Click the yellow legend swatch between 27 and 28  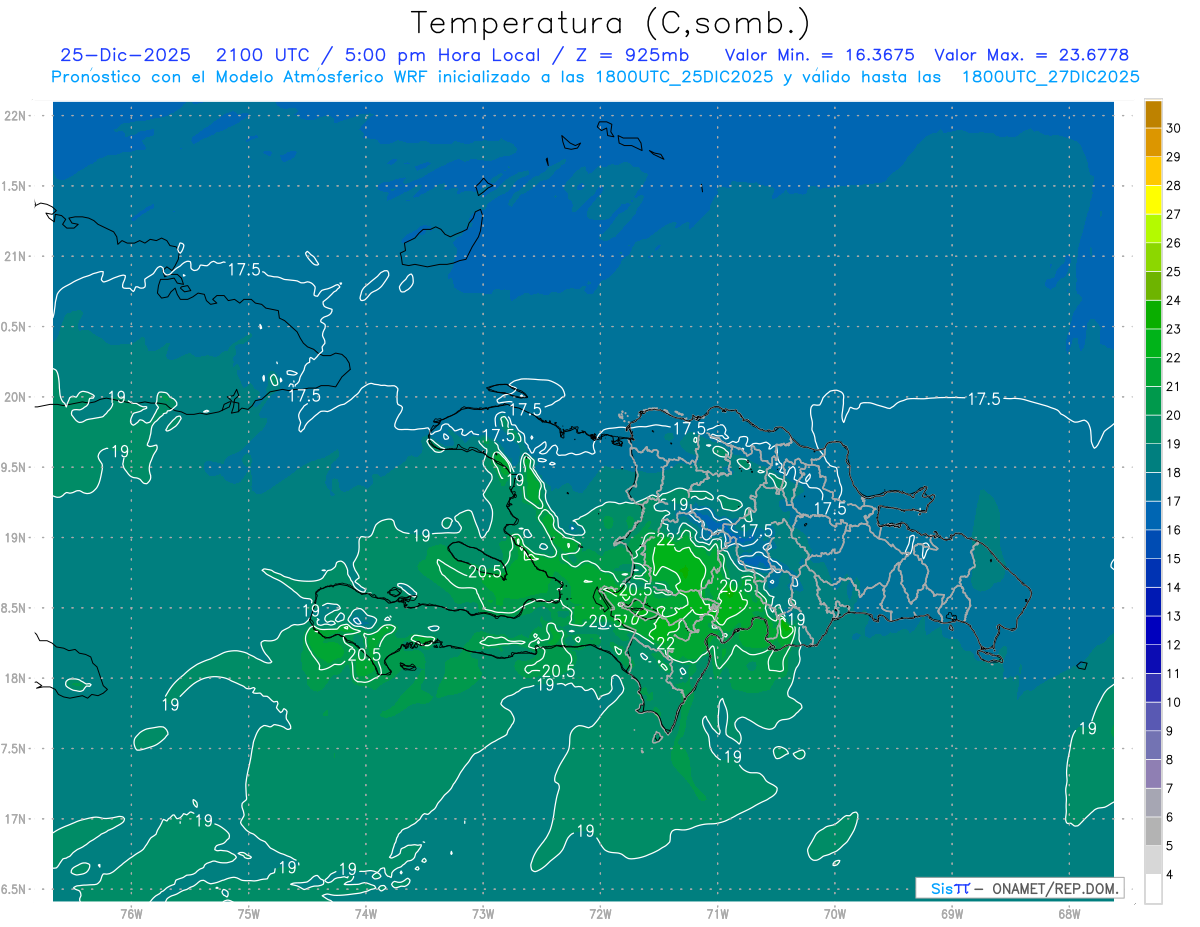[1153, 200]
